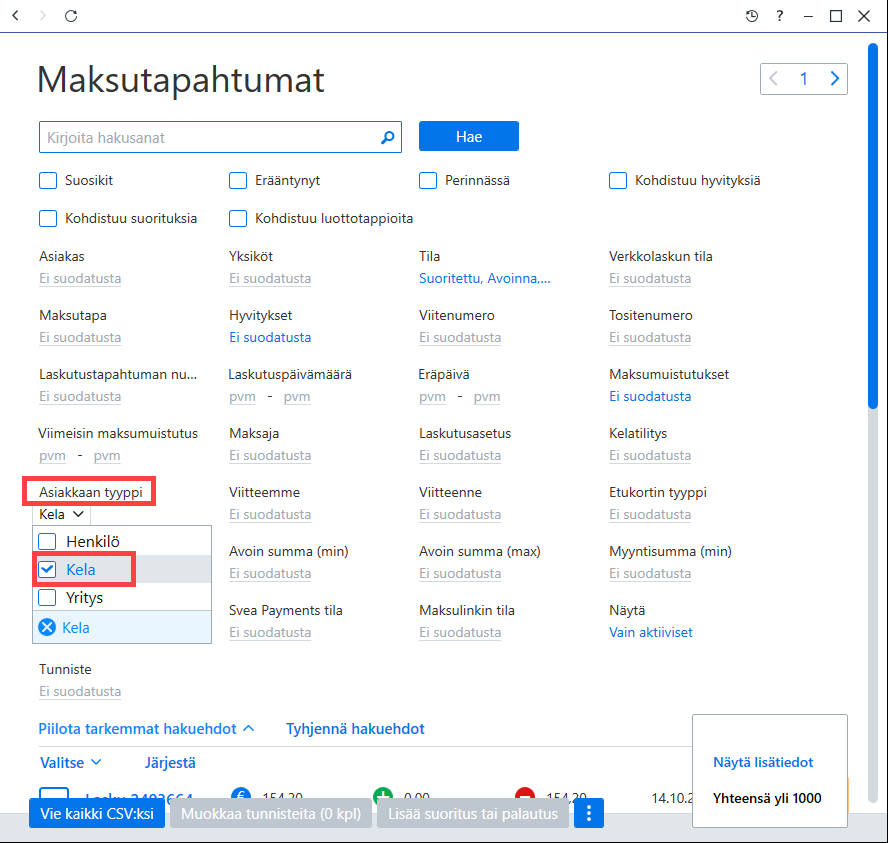The width and height of the screenshot is (888, 843).
Task: Edit the Tositenumero filter field
Action: [650, 337]
